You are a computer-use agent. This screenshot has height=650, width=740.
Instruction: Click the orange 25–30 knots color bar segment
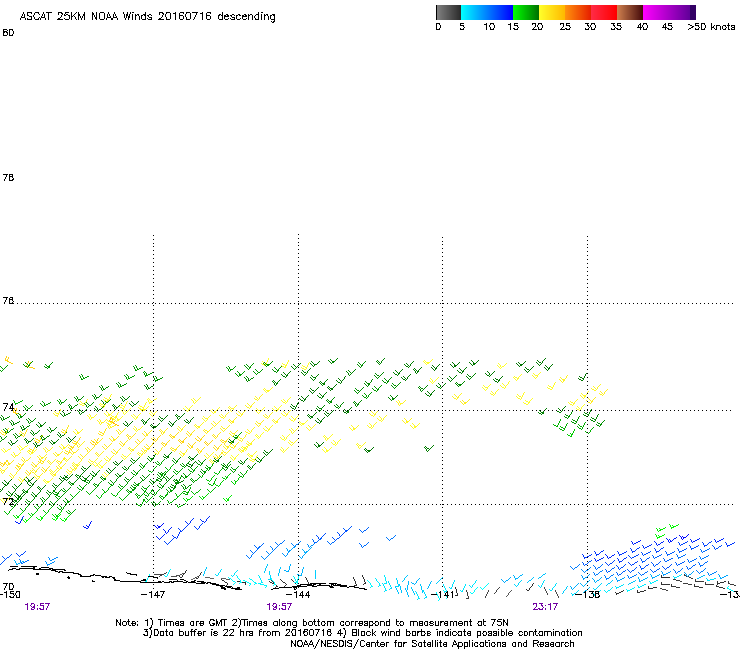pyautogui.click(x=578, y=12)
